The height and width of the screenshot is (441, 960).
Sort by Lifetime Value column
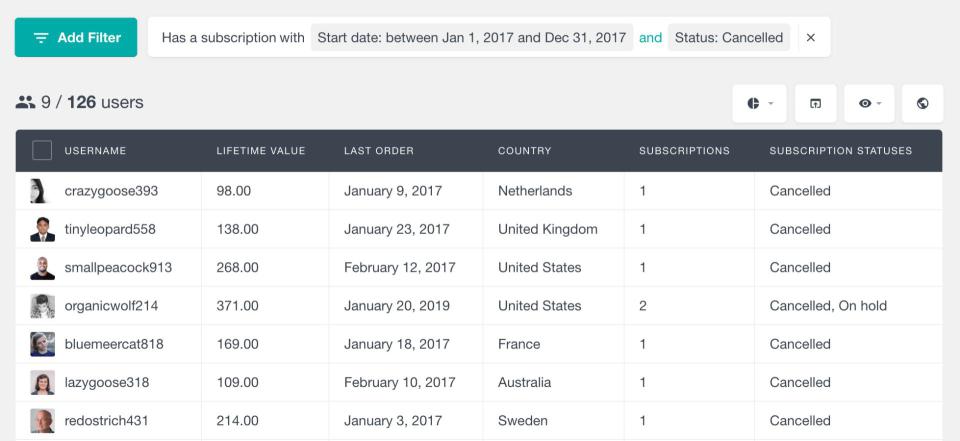point(260,151)
